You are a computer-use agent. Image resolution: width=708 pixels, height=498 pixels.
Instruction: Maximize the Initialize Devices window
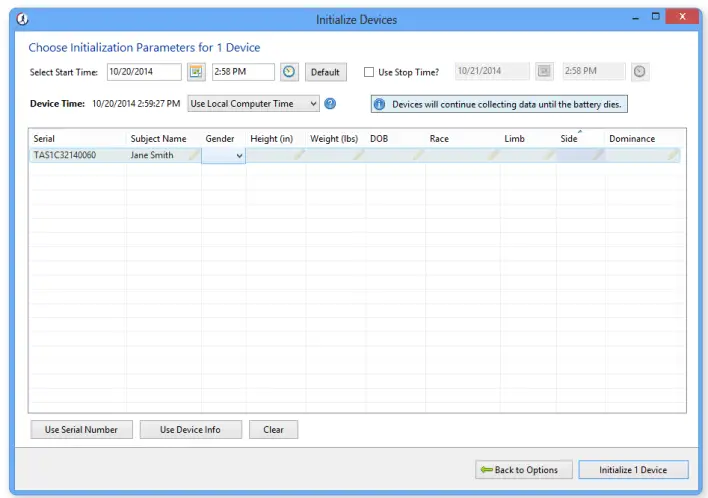(x=656, y=17)
